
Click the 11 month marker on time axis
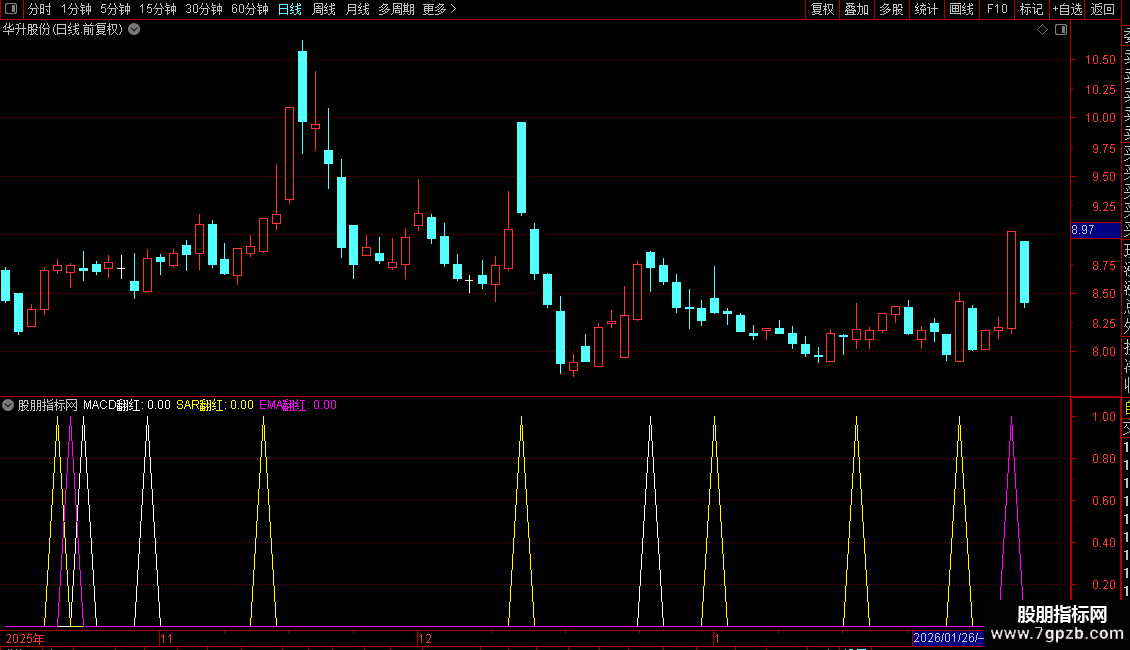click(167, 638)
